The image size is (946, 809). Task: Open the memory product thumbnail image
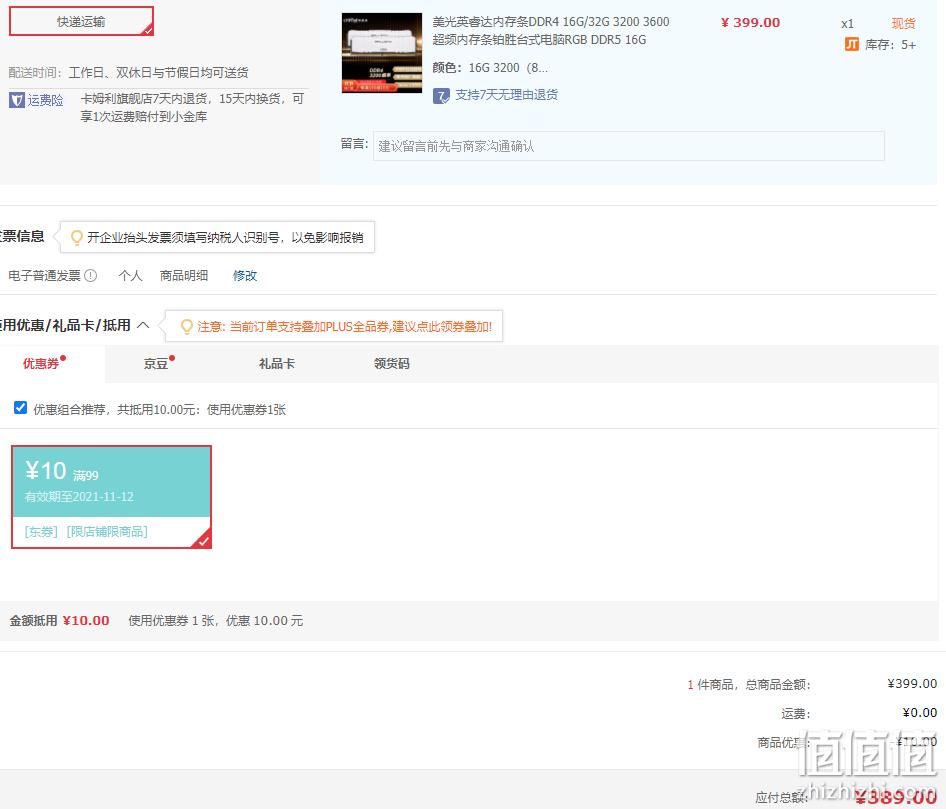coord(382,53)
